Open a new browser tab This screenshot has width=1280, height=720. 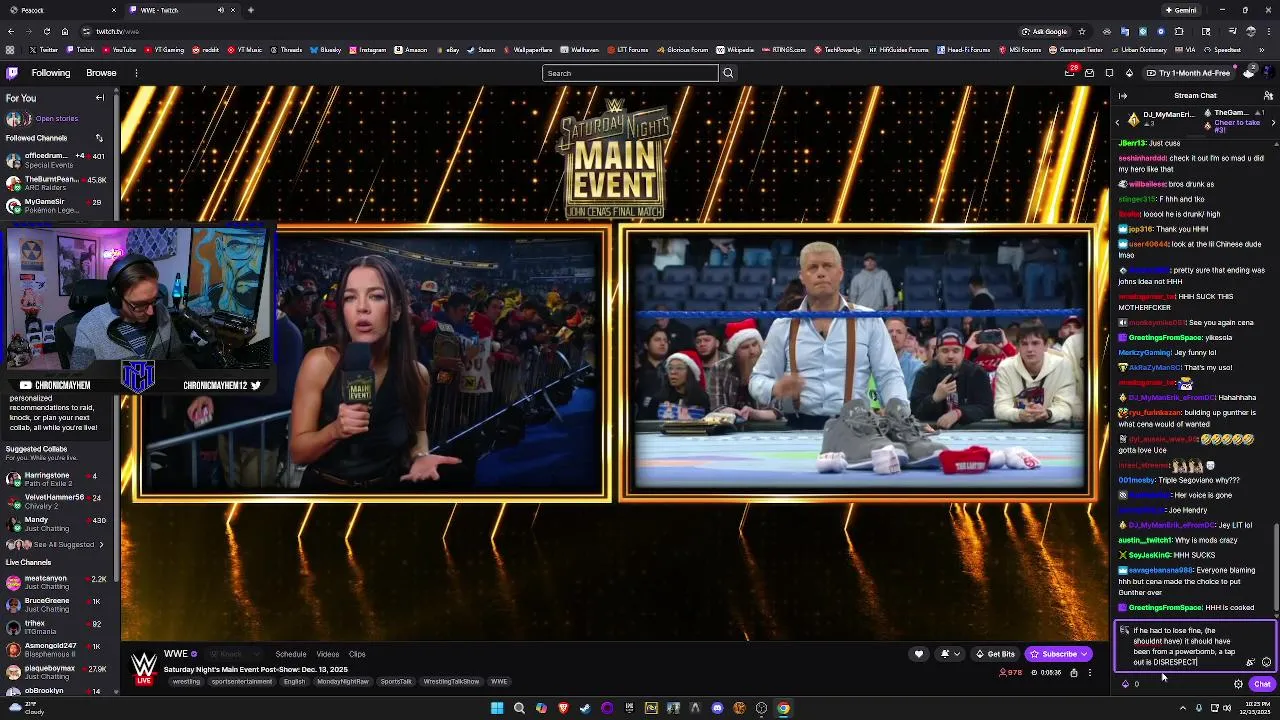point(251,10)
